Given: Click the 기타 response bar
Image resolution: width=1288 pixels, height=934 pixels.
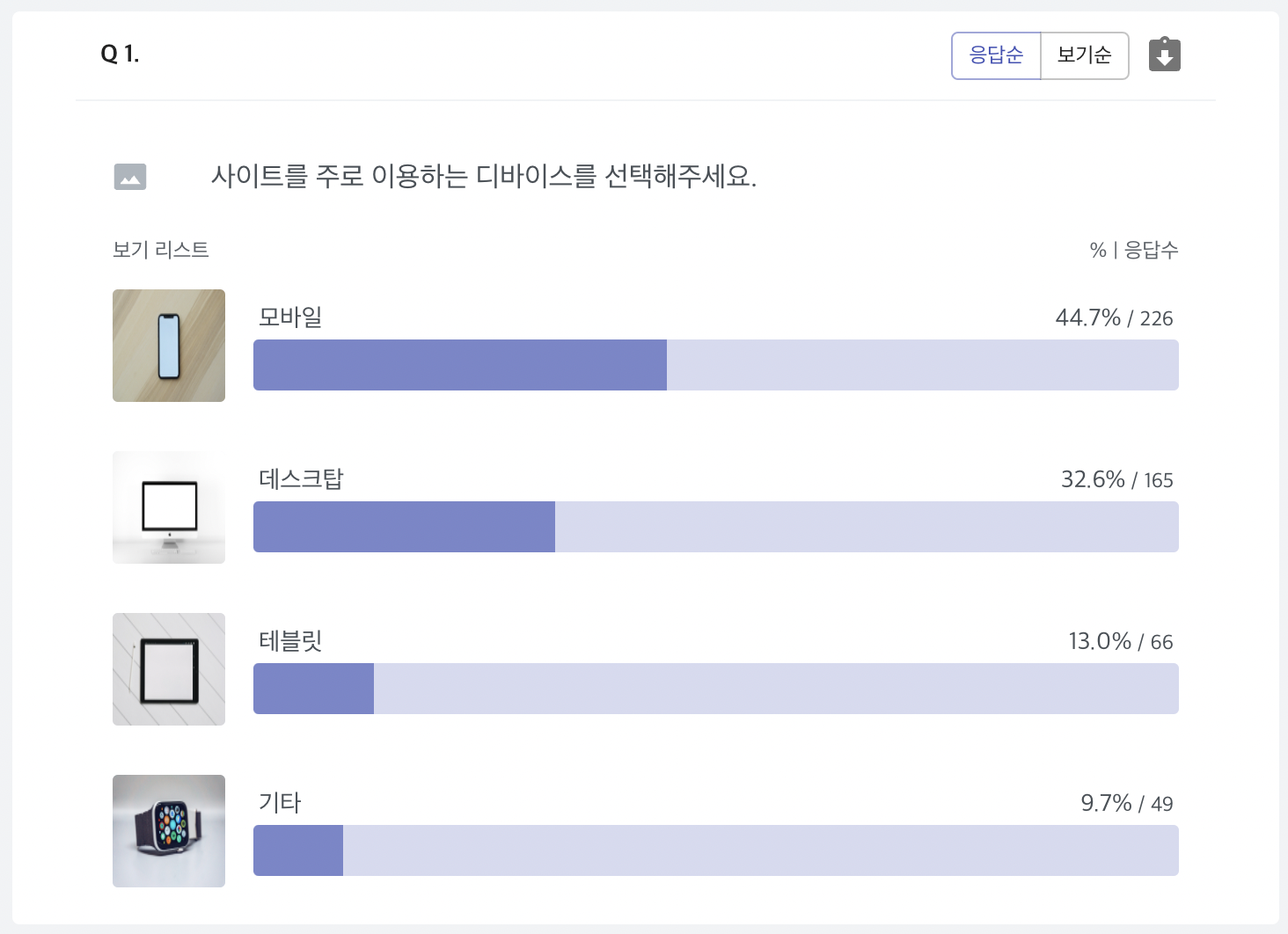Looking at the screenshot, I should point(716,850).
